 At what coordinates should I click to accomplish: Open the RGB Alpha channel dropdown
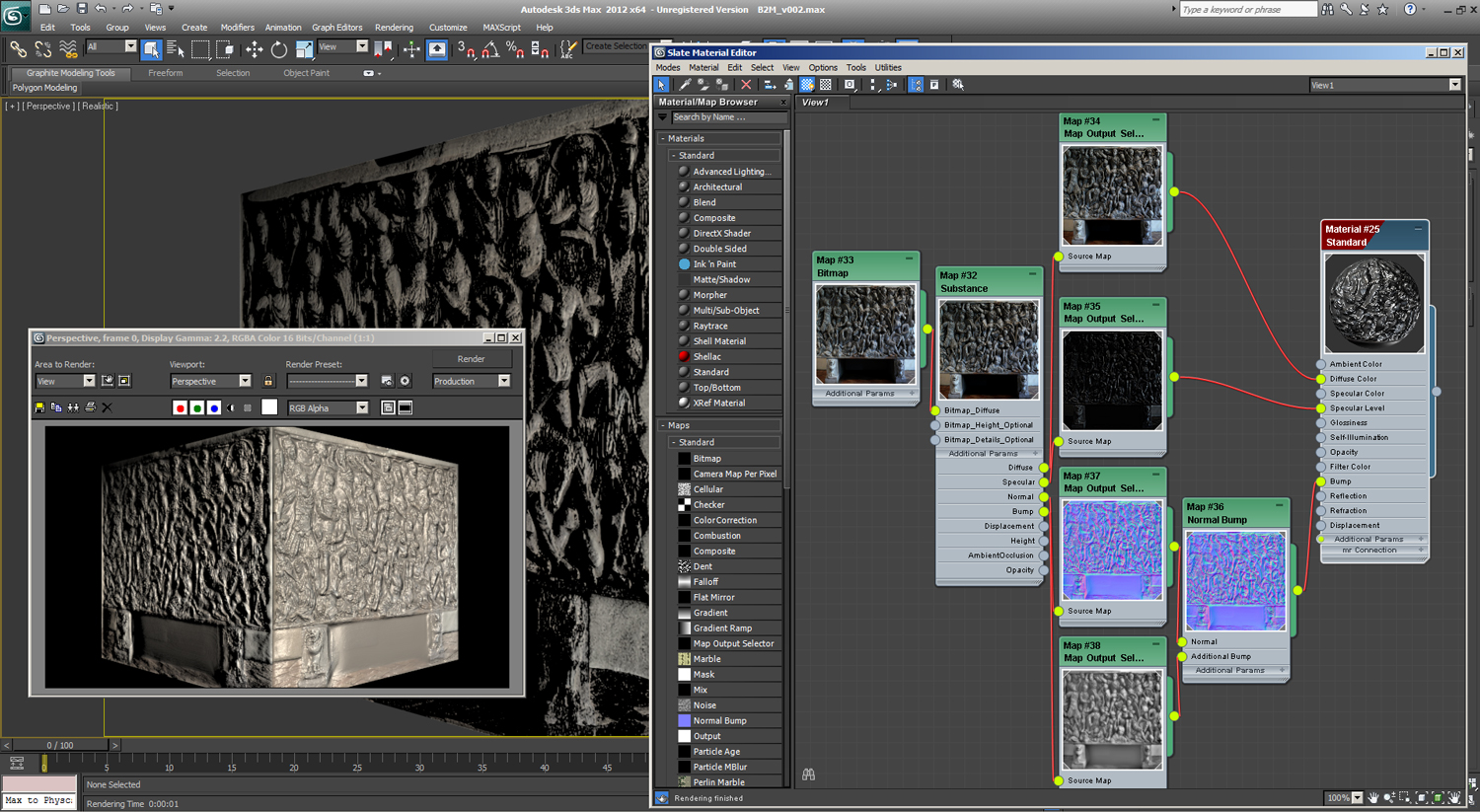pos(328,407)
